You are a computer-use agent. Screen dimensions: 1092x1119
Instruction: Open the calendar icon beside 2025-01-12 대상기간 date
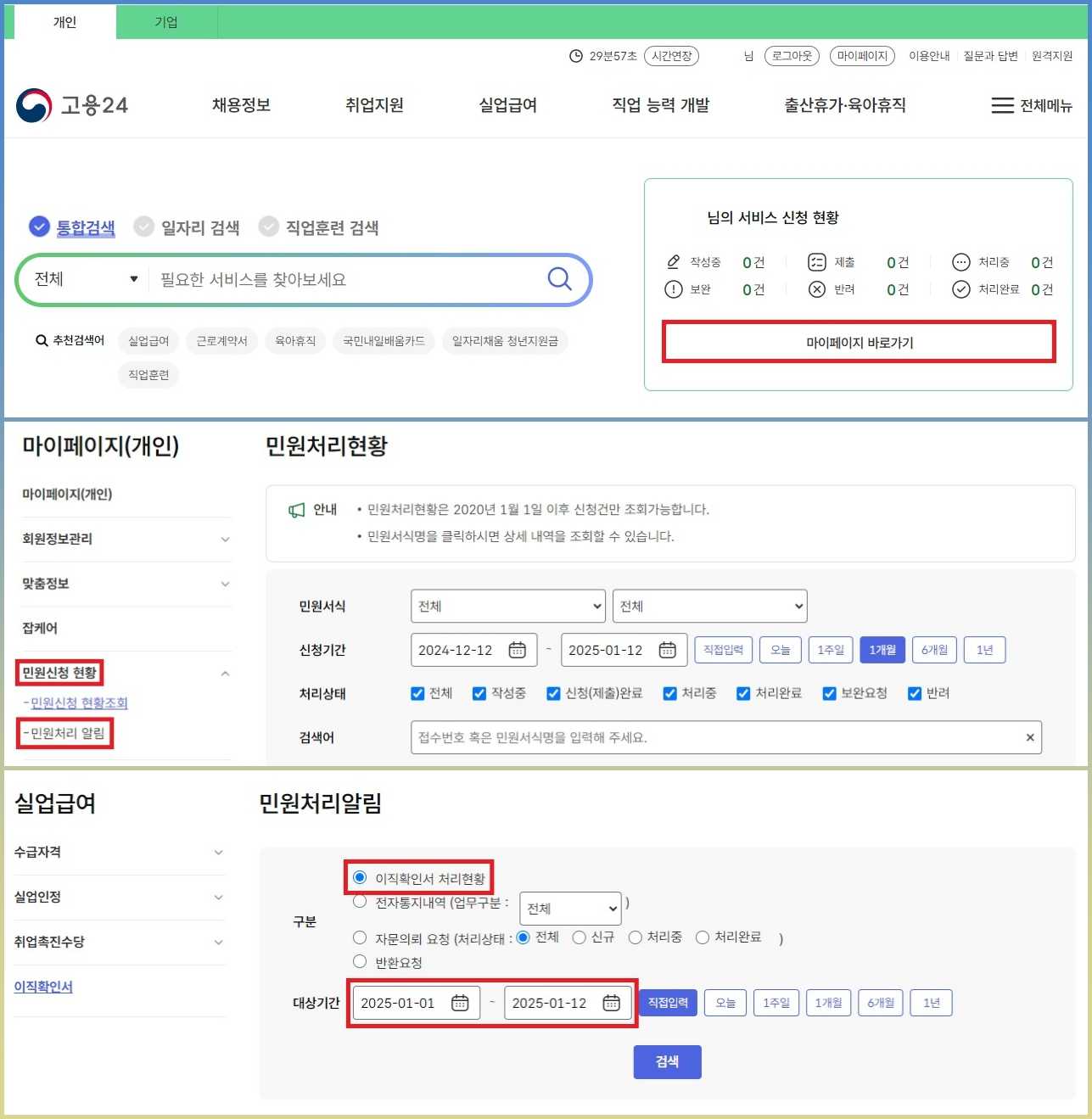click(613, 1002)
